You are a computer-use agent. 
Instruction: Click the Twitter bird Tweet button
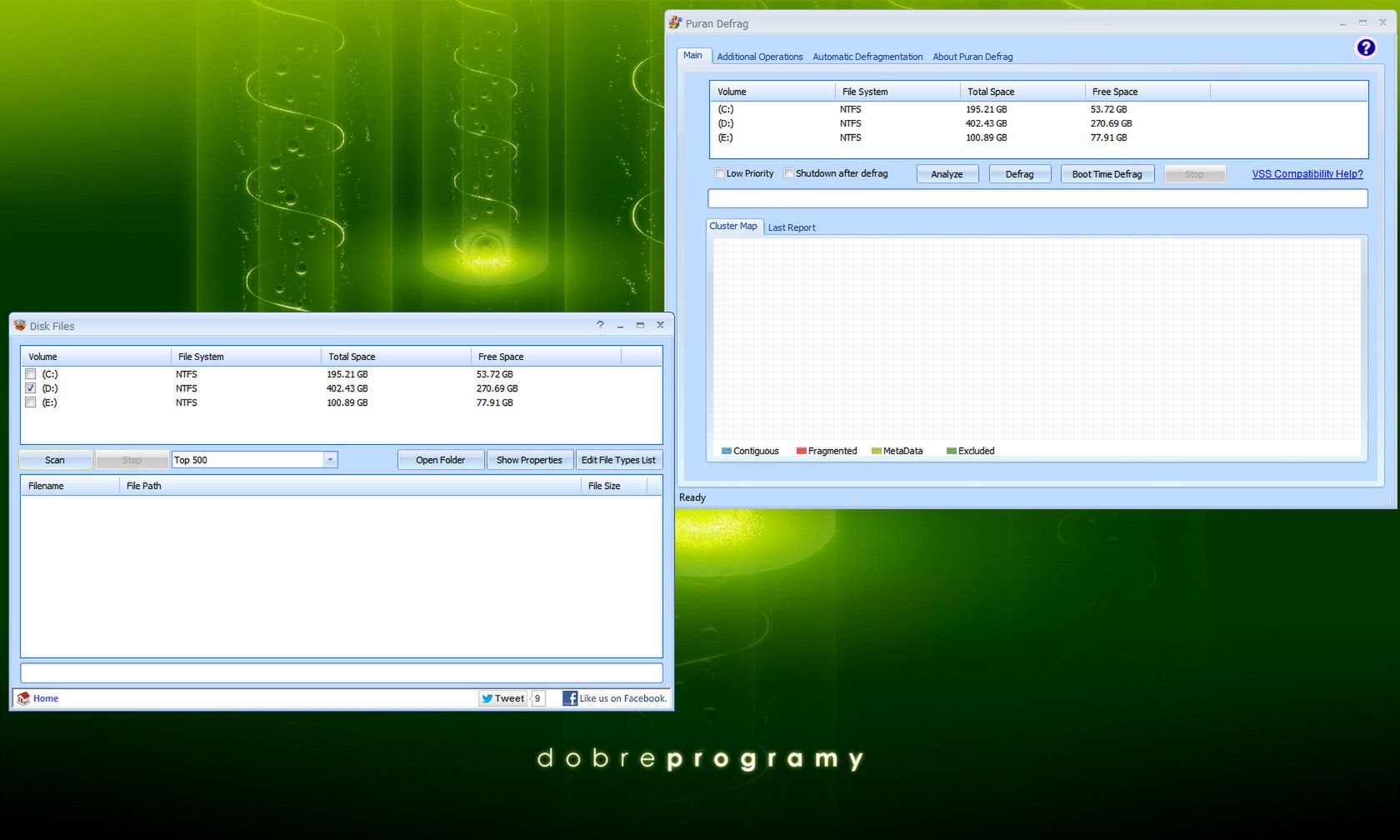tap(502, 698)
